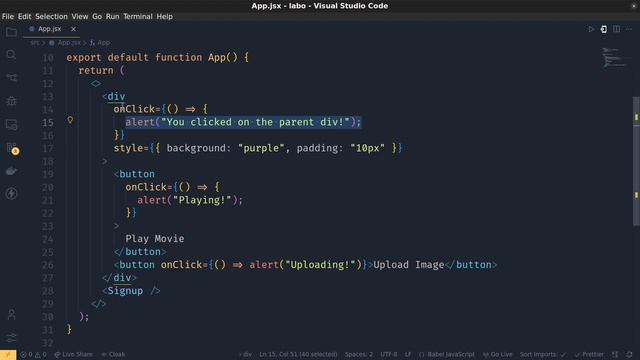640x360 pixels.
Task: Open the Terminal menu
Action: tap(138, 17)
